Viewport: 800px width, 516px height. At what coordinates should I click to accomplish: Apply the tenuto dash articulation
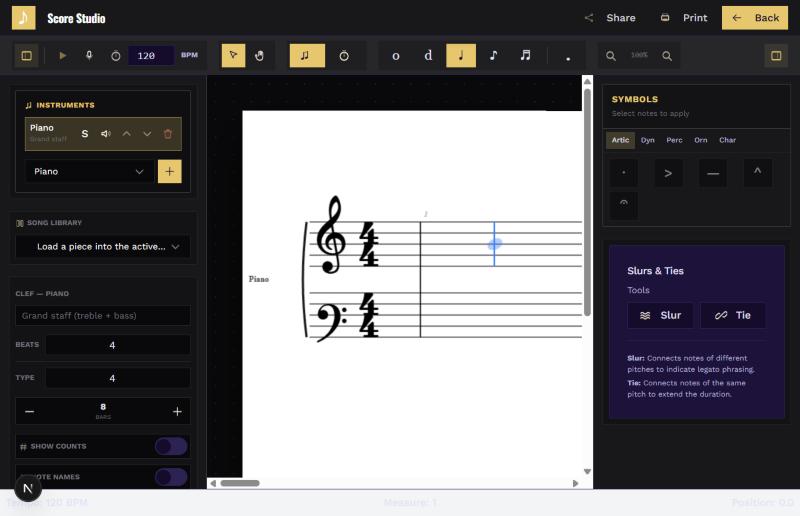click(713, 173)
